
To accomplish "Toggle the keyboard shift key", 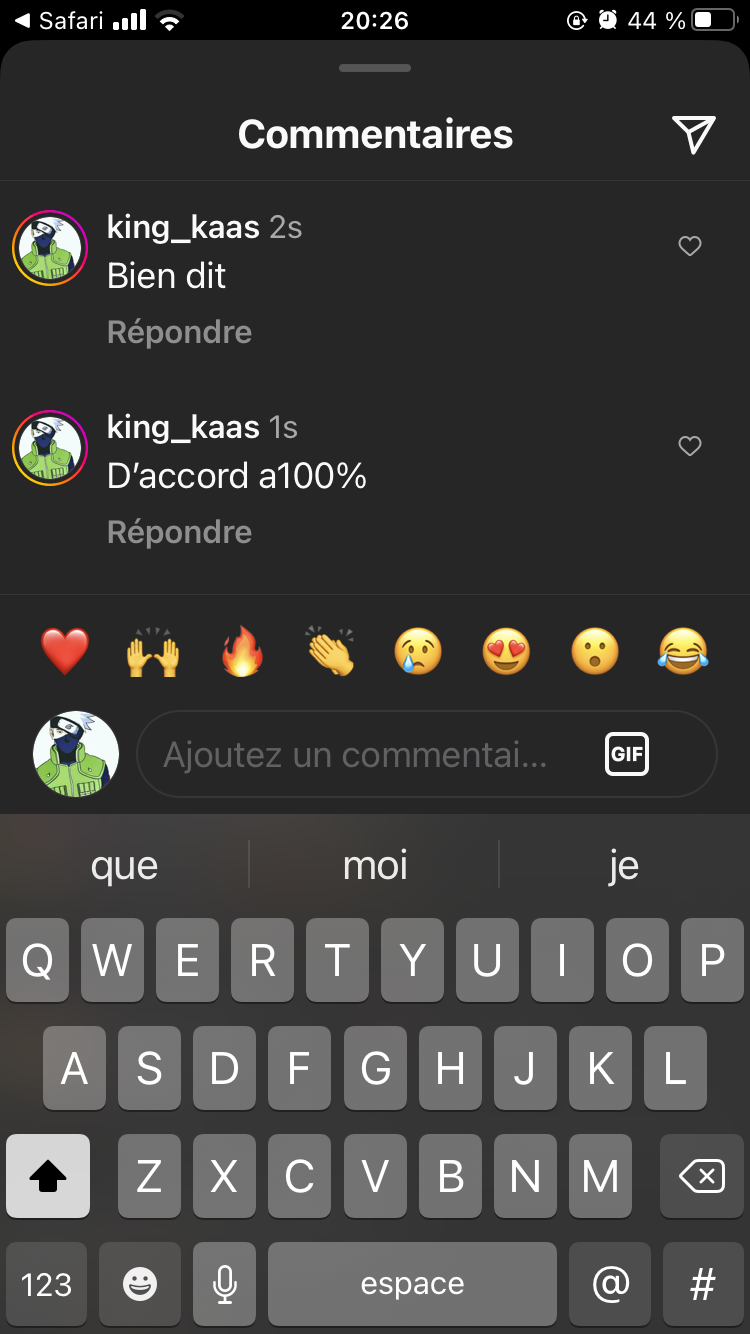I will (x=48, y=1176).
